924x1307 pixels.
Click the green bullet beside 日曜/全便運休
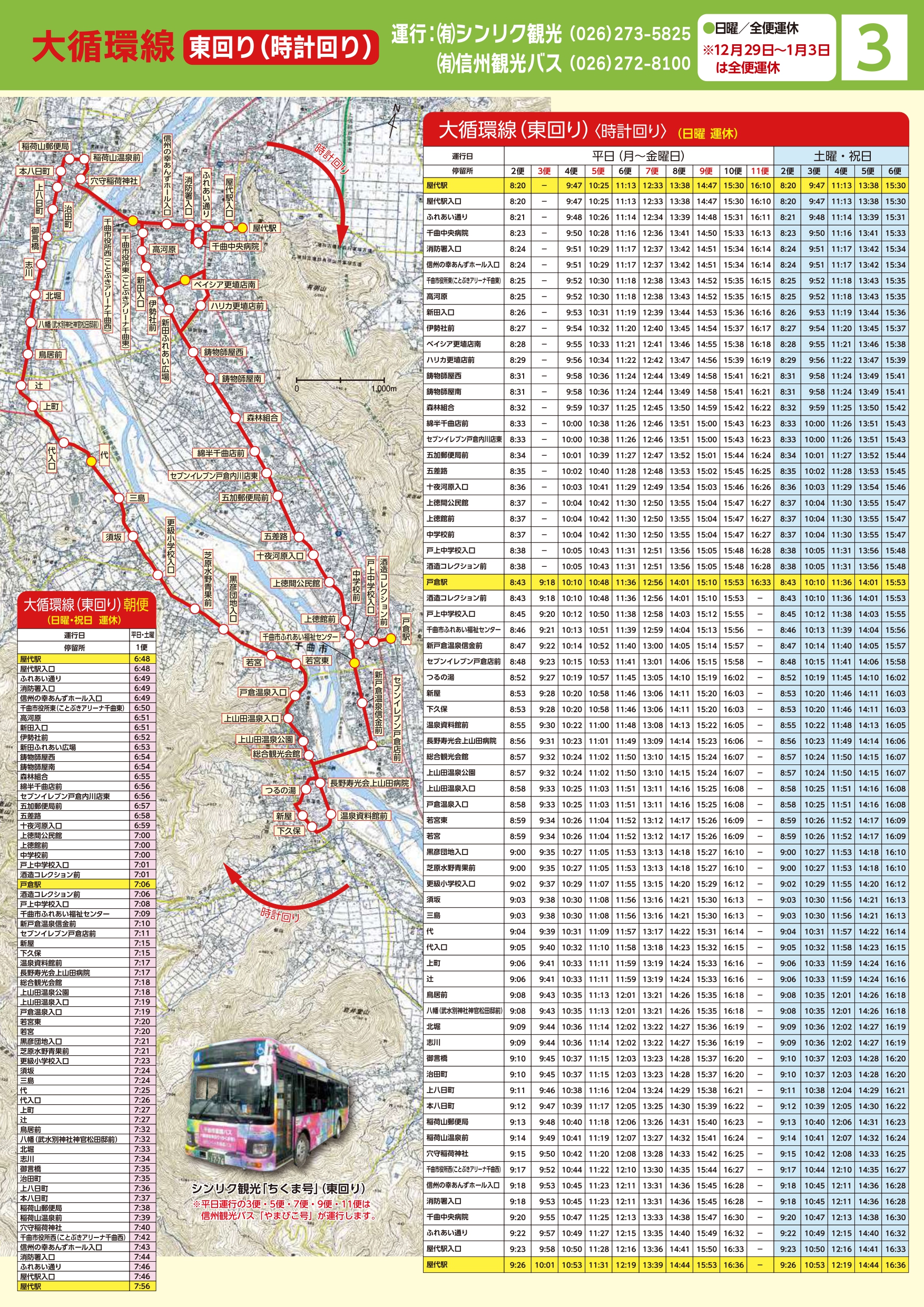pyautogui.click(x=708, y=27)
